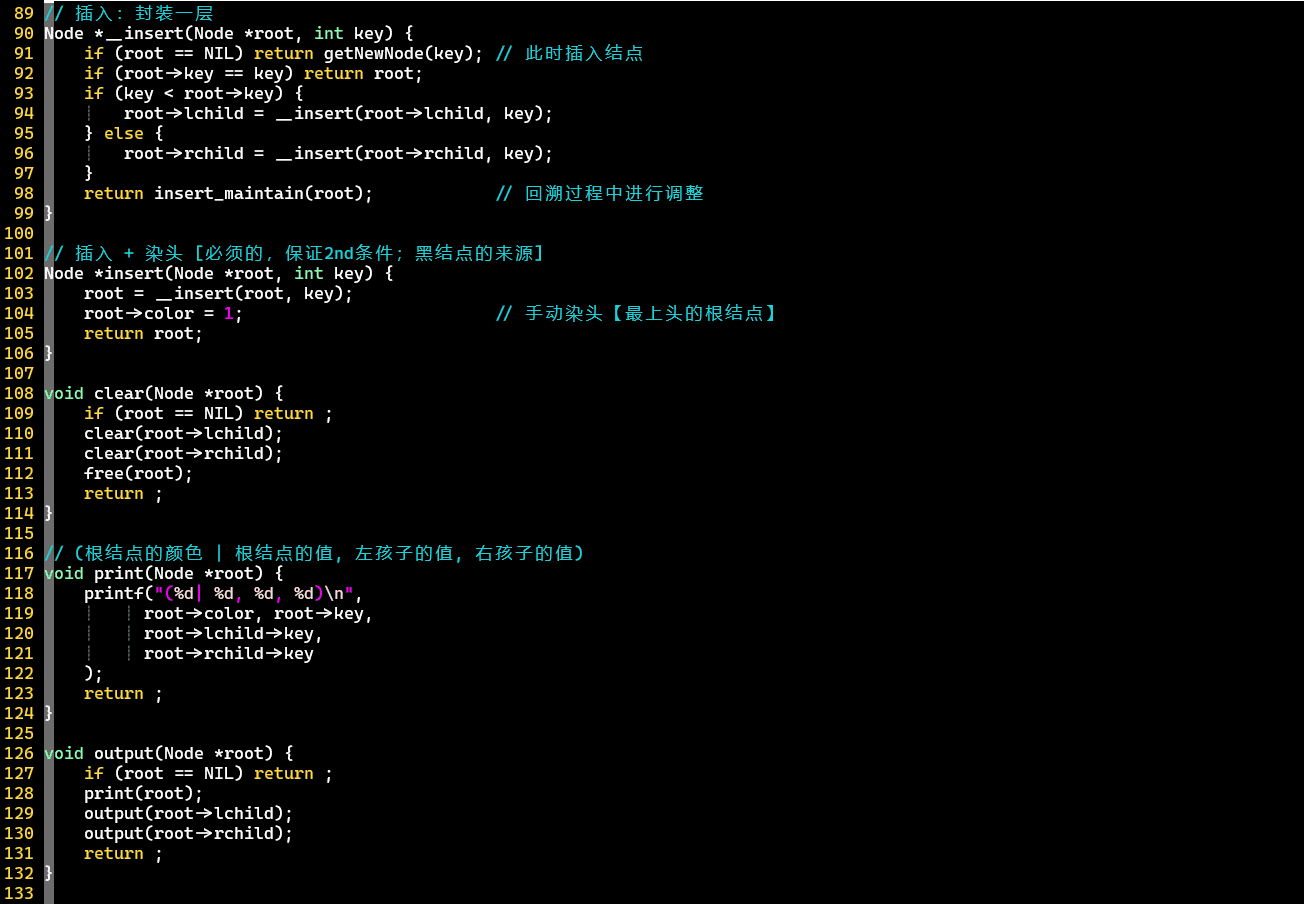The width and height of the screenshot is (1304, 904).
Task: Click 'root→color = 1;' on line 104
Action: click(x=164, y=313)
